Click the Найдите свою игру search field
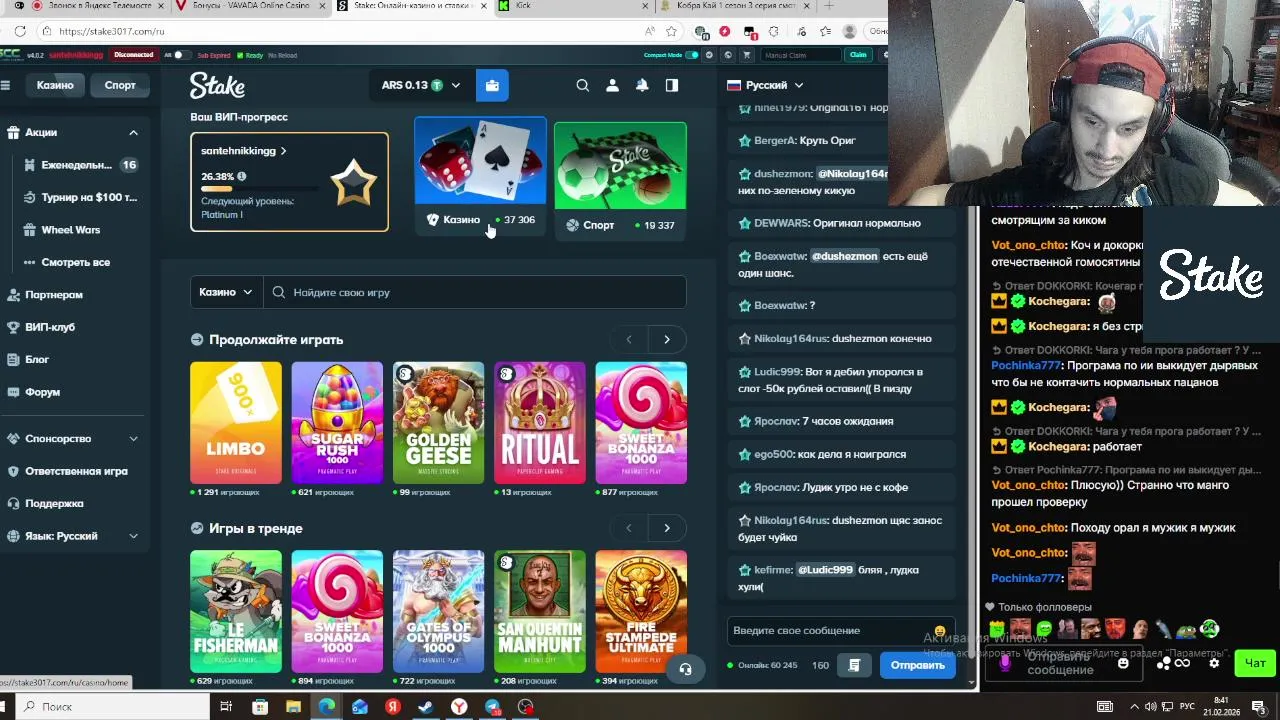 476,292
